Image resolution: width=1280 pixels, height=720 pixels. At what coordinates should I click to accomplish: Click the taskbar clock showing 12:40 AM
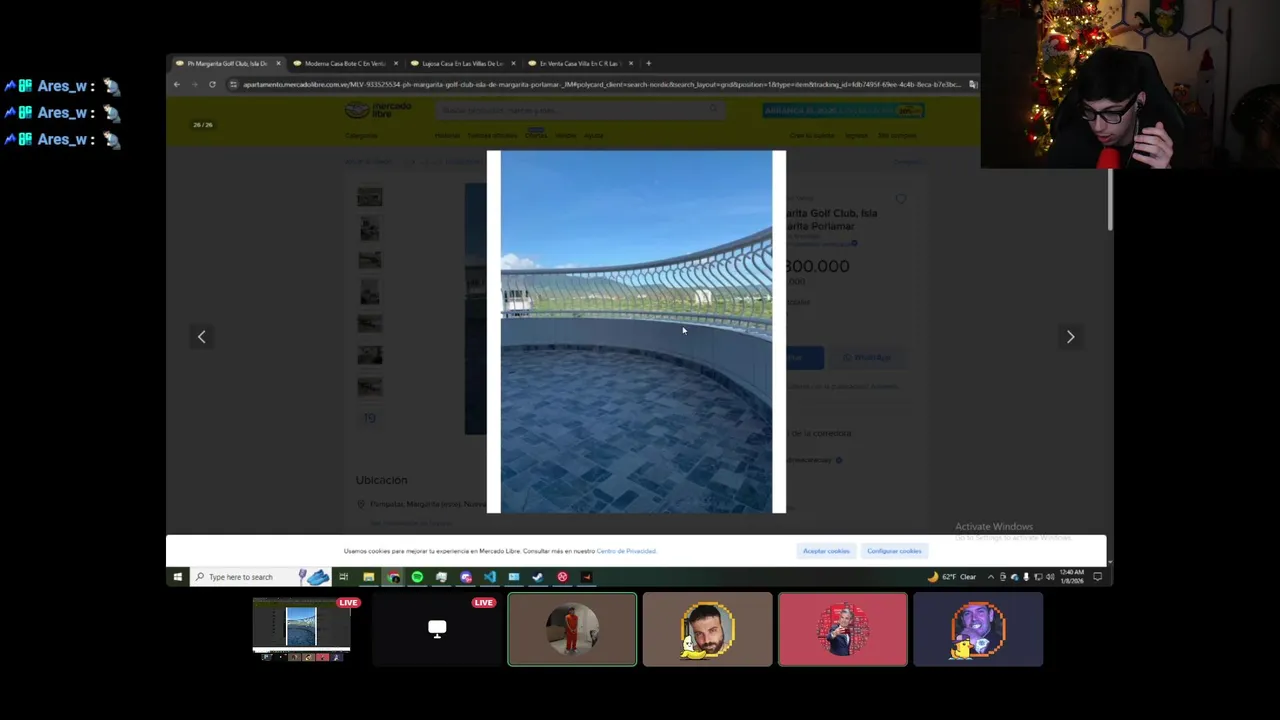click(1072, 576)
